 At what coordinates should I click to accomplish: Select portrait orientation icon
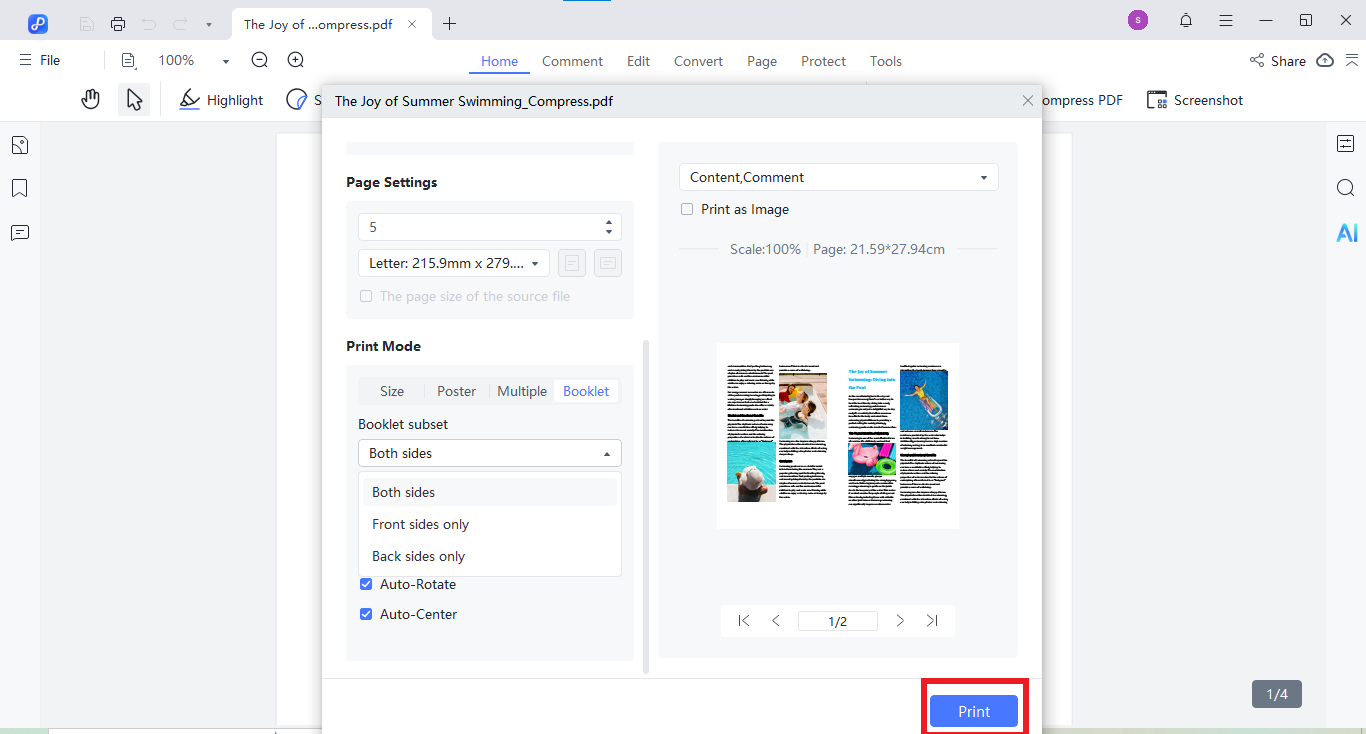click(572, 263)
